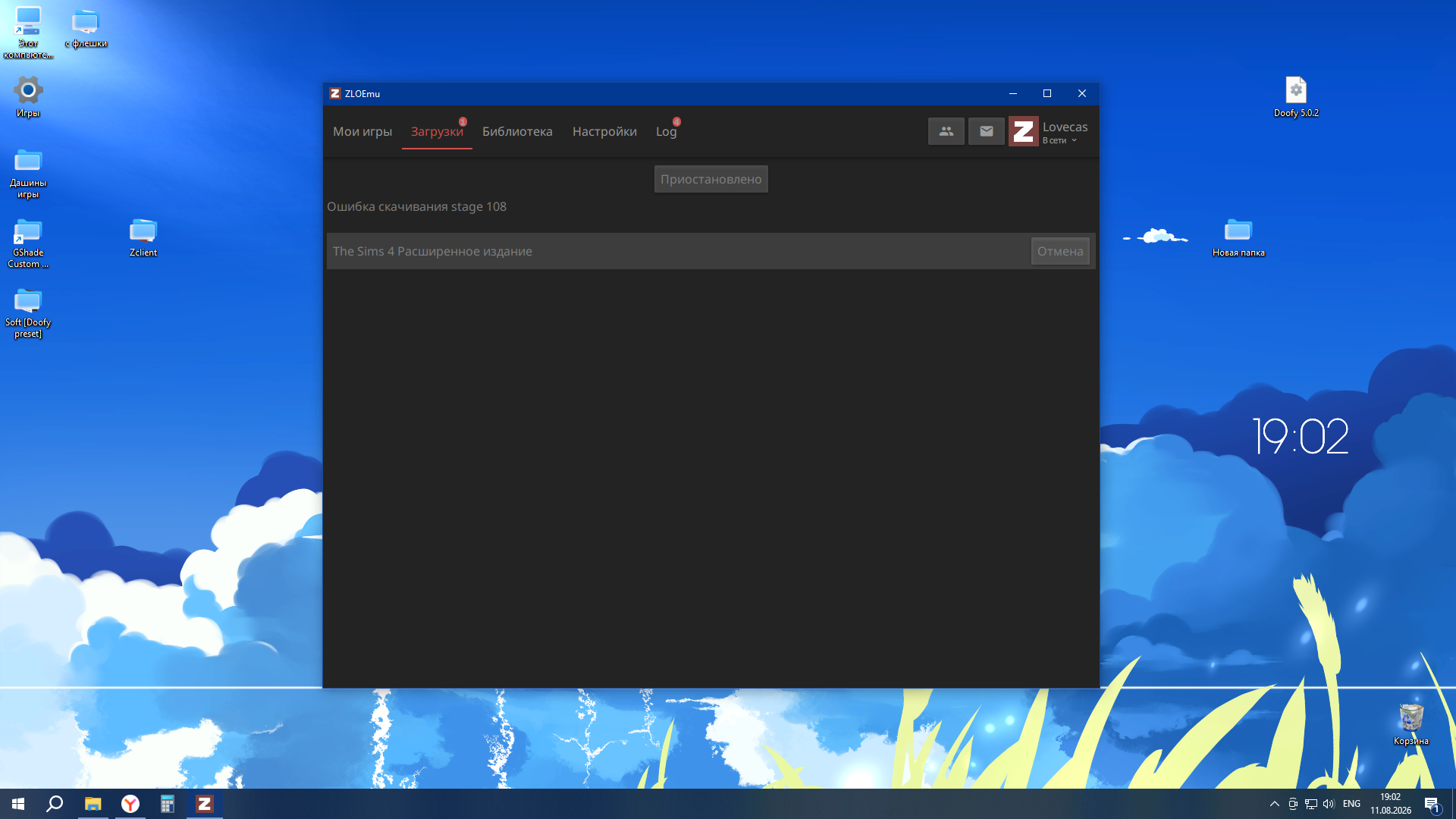Go to the Настройки tab
This screenshot has width=1456, height=819.
point(604,131)
